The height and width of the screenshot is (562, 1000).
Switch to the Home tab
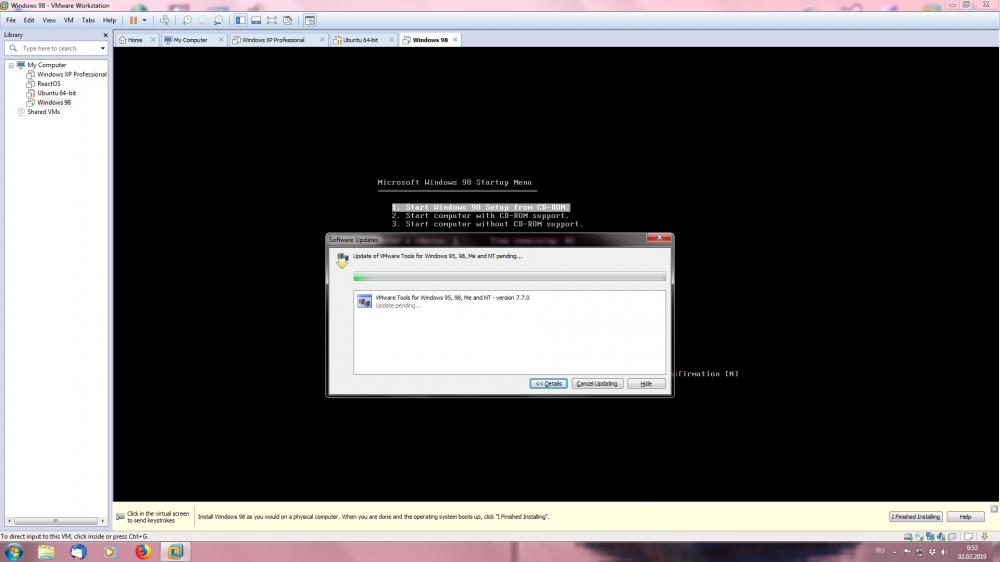point(135,40)
